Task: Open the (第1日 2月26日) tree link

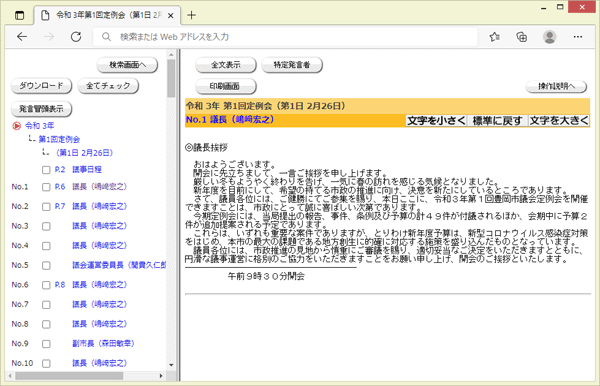Action: (85, 153)
